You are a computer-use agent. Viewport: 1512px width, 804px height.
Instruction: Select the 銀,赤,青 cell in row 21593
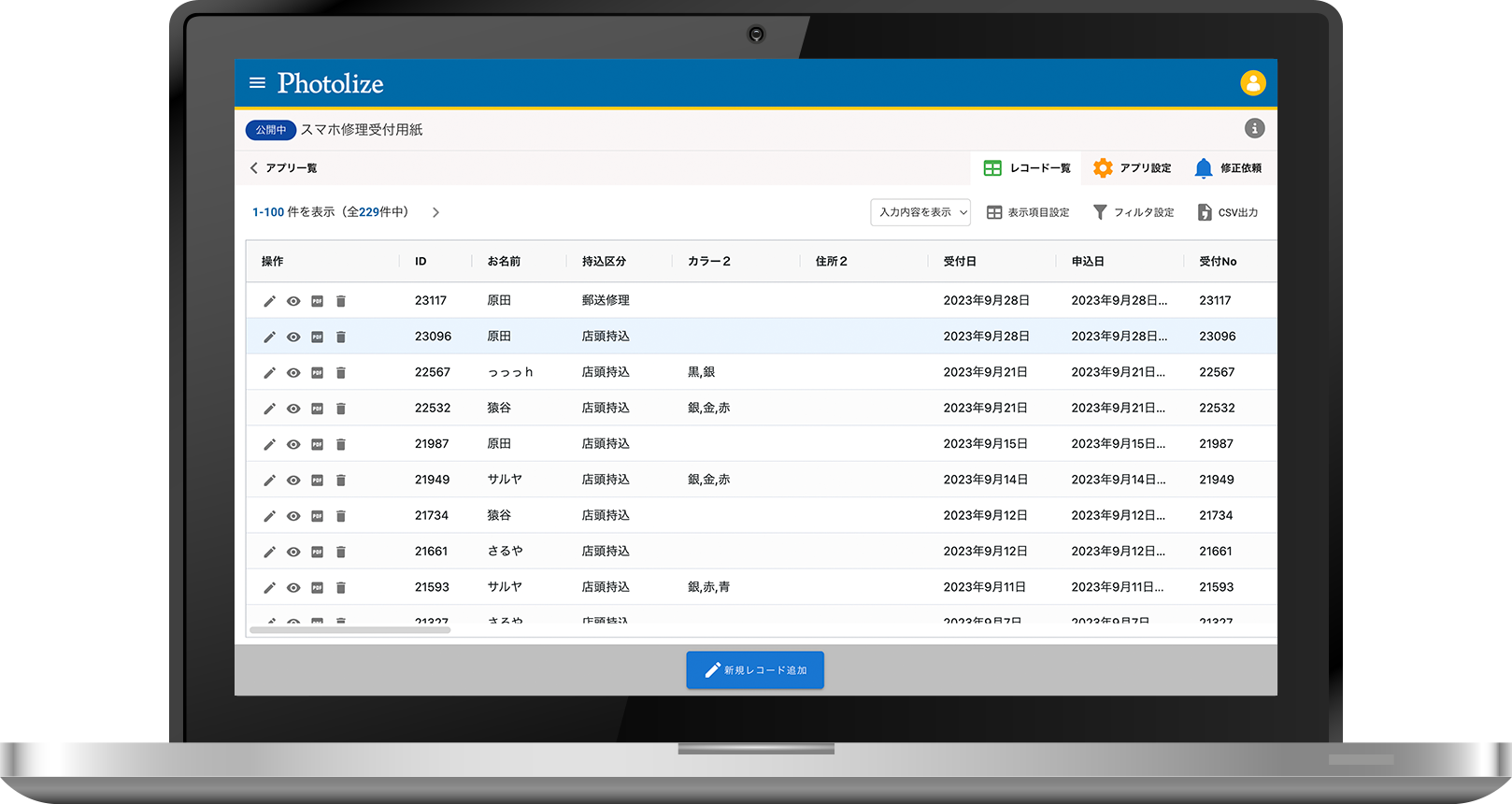[x=709, y=587]
